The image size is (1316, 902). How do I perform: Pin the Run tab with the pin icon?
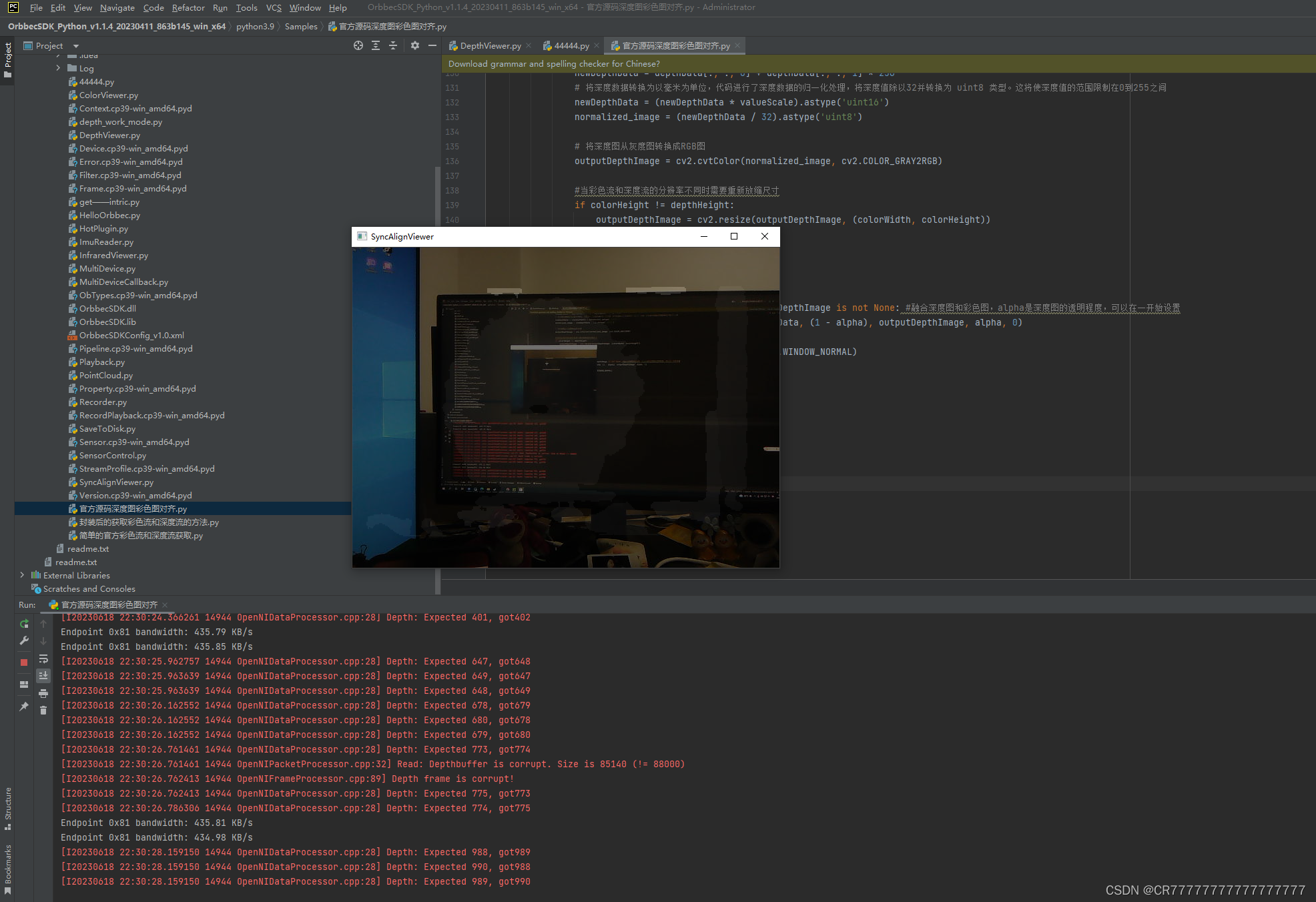coord(24,706)
